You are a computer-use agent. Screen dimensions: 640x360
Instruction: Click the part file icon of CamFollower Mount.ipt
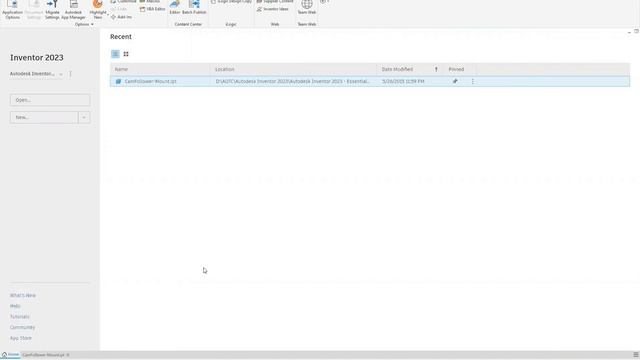(118, 81)
